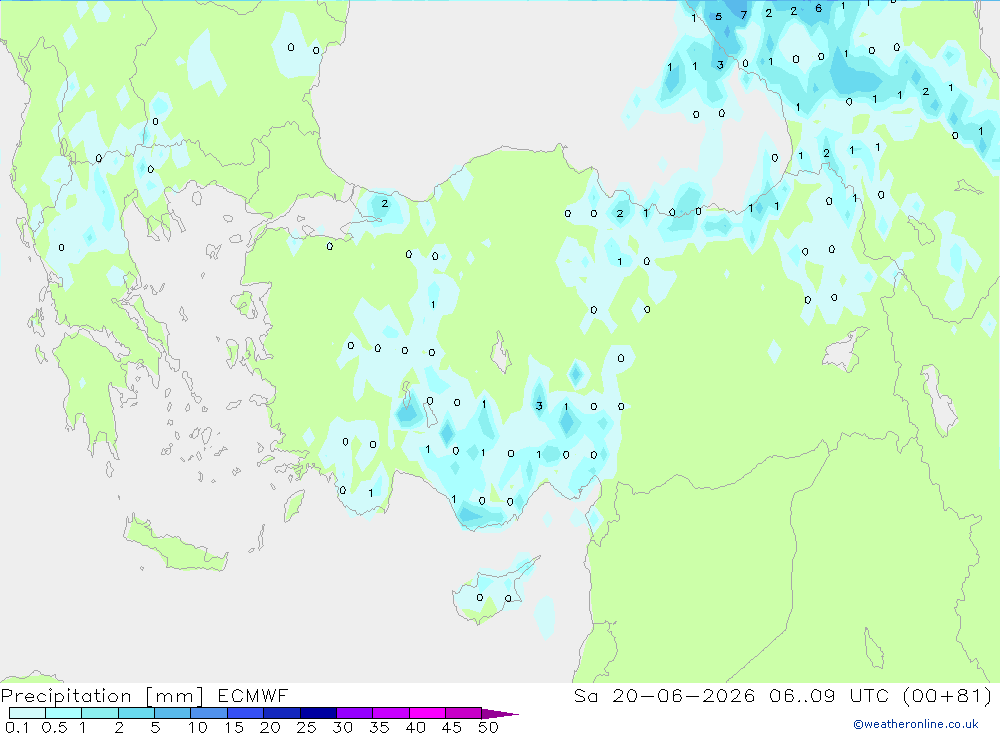1000x733 pixels.
Task: Click the precipitation value '6' on the map
Action: coord(818,8)
